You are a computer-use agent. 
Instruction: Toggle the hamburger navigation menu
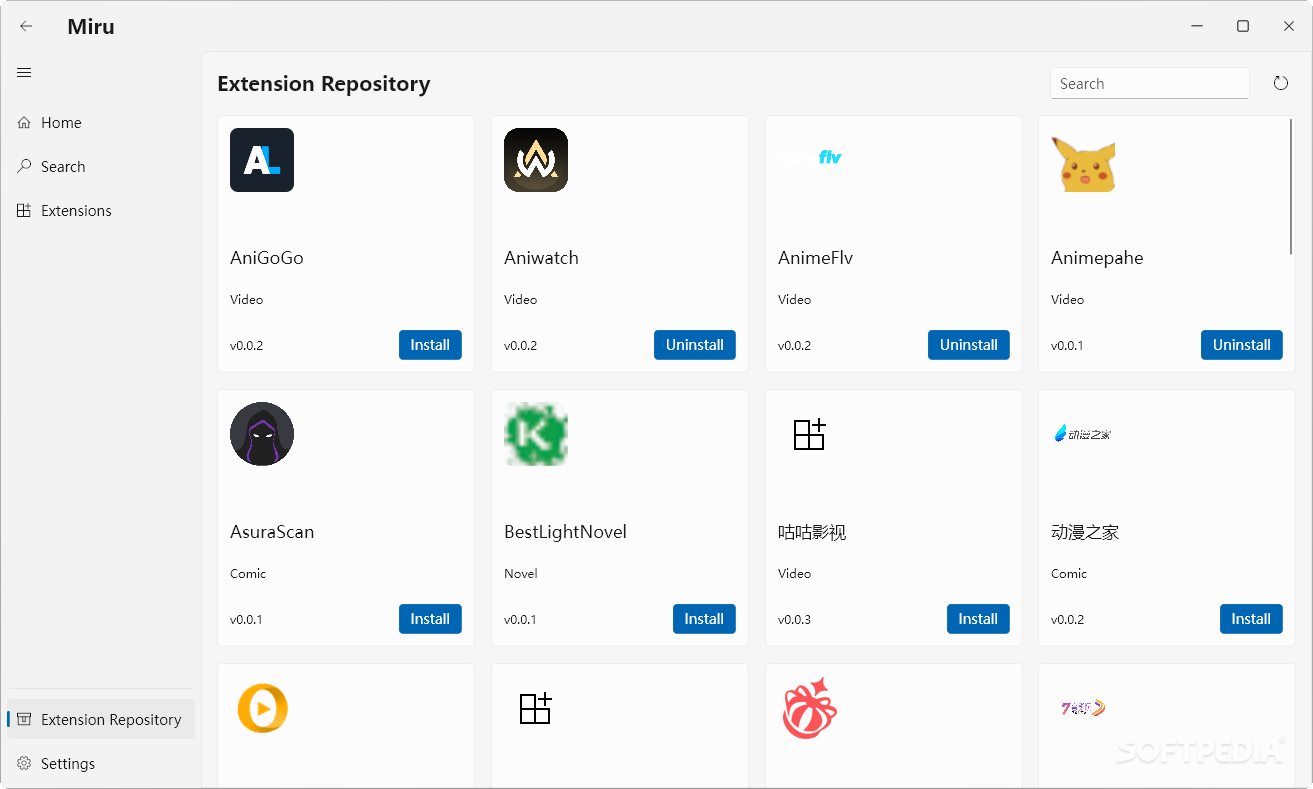pos(25,72)
